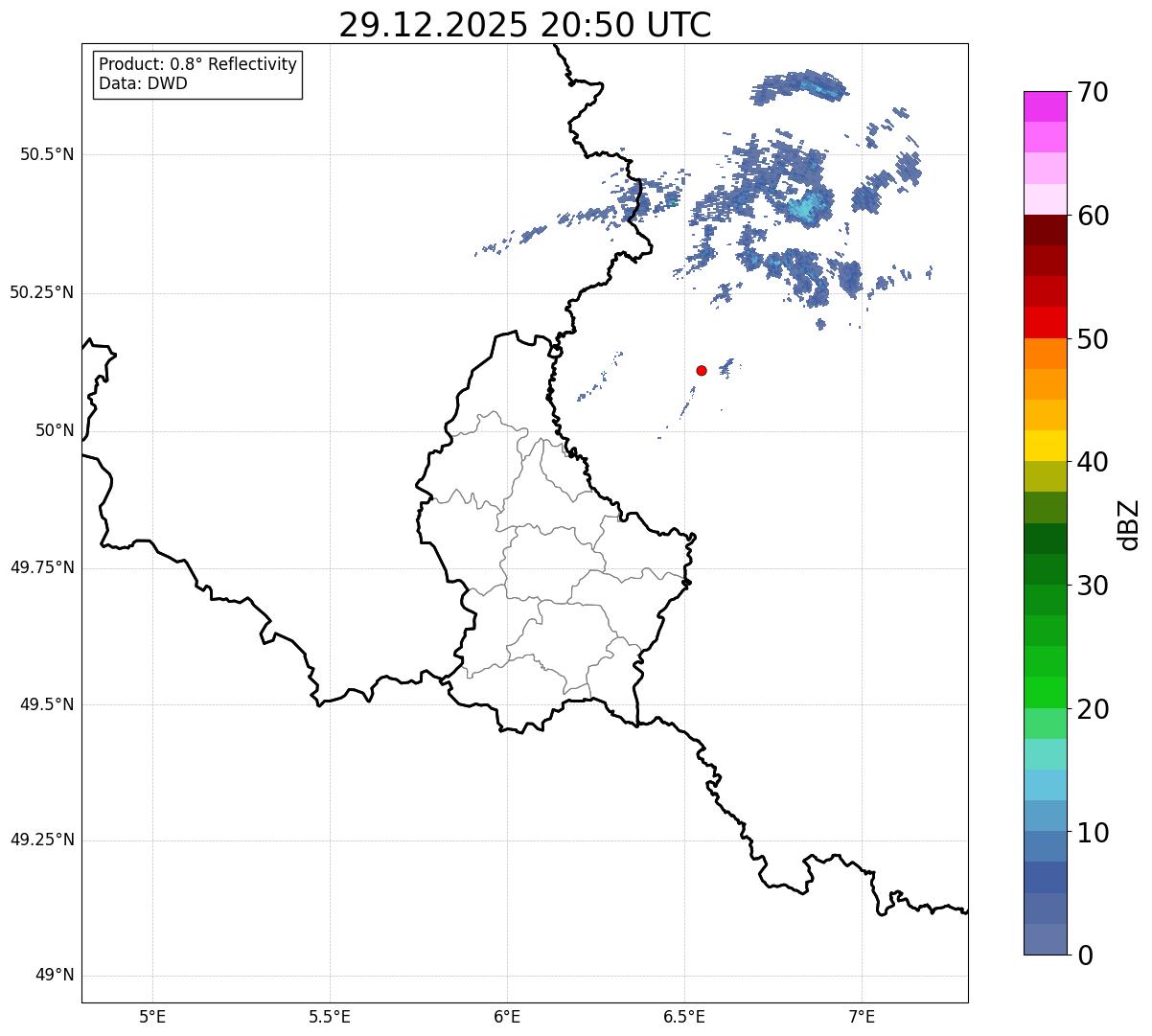
Task: Click the red station marker dot
Action: tap(702, 370)
